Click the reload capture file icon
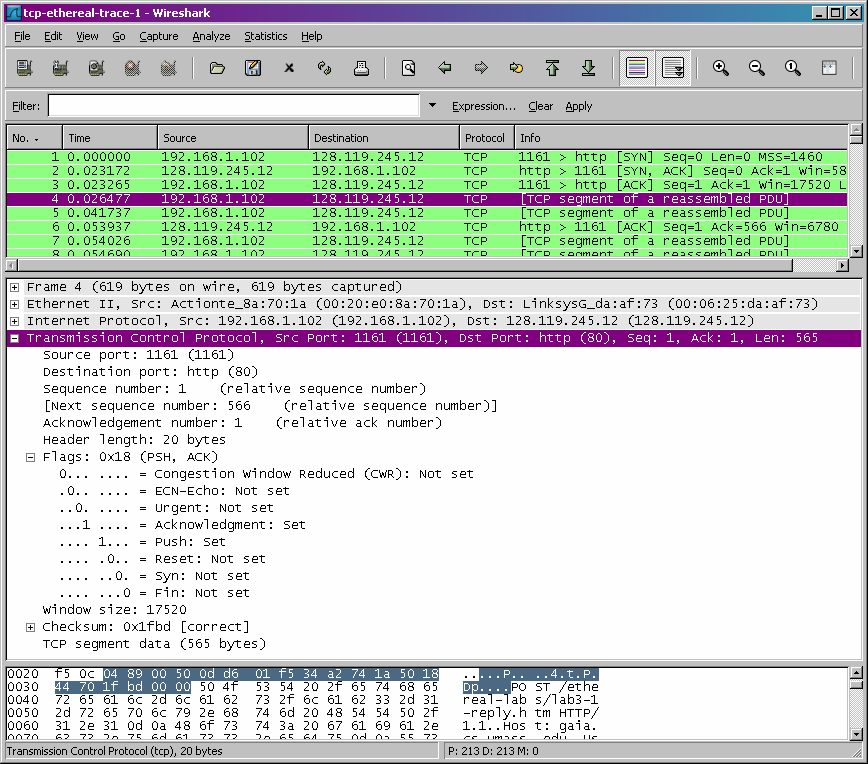 pyautogui.click(x=325, y=68)
